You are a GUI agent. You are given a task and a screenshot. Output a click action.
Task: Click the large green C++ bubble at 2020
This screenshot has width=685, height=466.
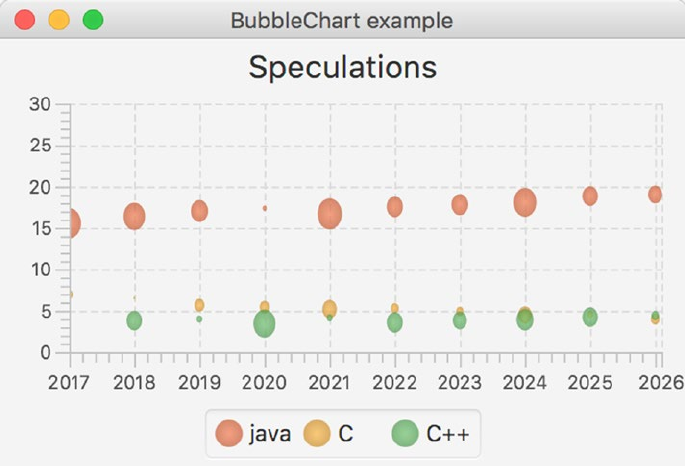pos(264,324)
